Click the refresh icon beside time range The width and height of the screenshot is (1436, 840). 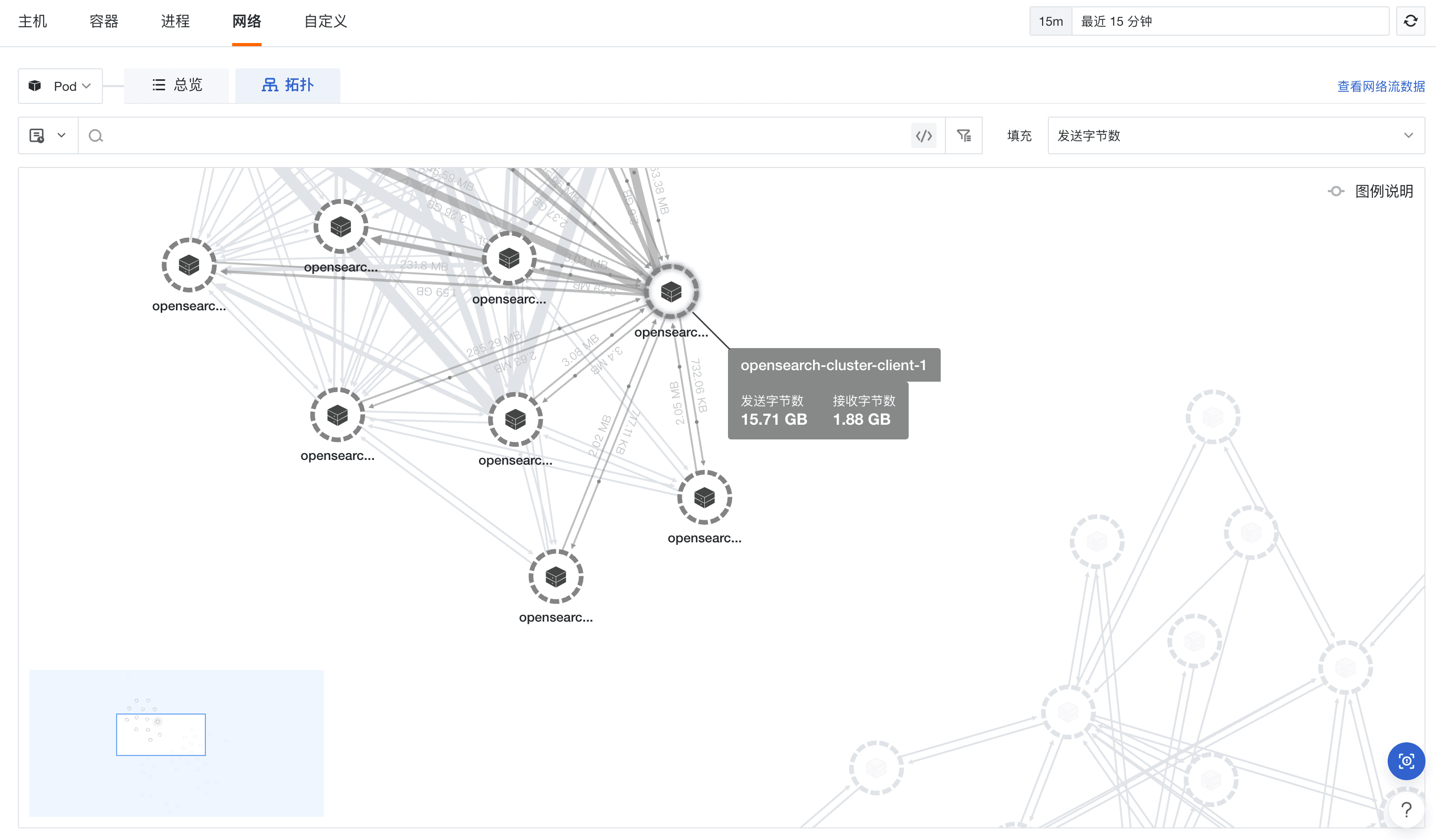pyautogui.click(x=1410, y=21)
